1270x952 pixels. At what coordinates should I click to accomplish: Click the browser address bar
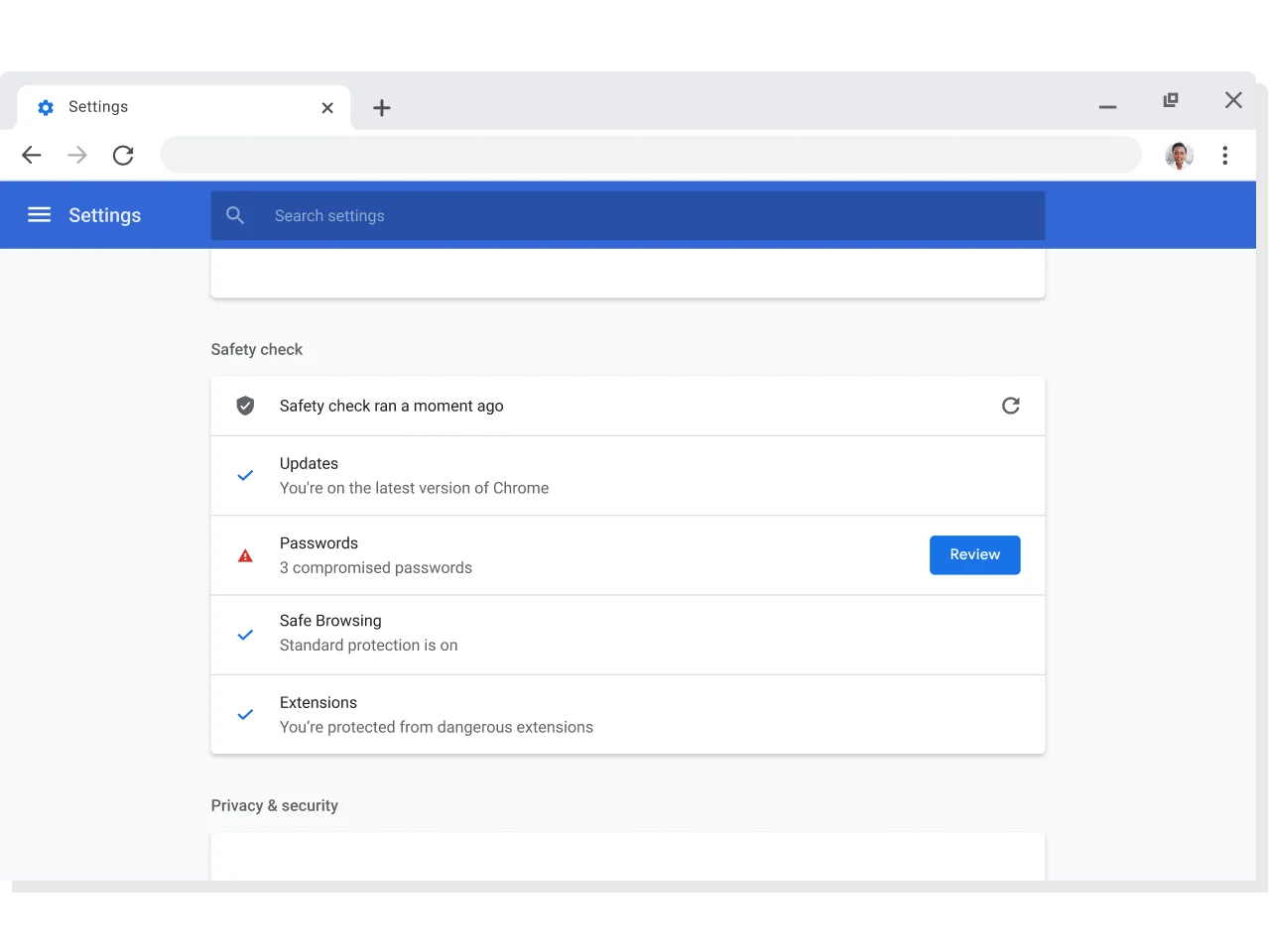tap(651, 155)
